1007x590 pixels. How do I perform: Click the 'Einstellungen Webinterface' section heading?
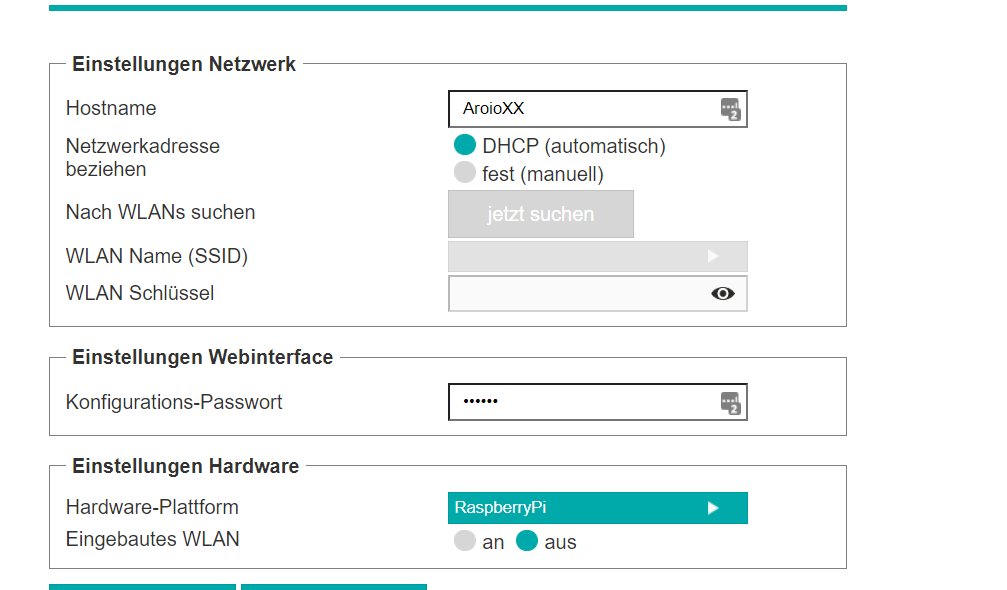click(202, 357)
